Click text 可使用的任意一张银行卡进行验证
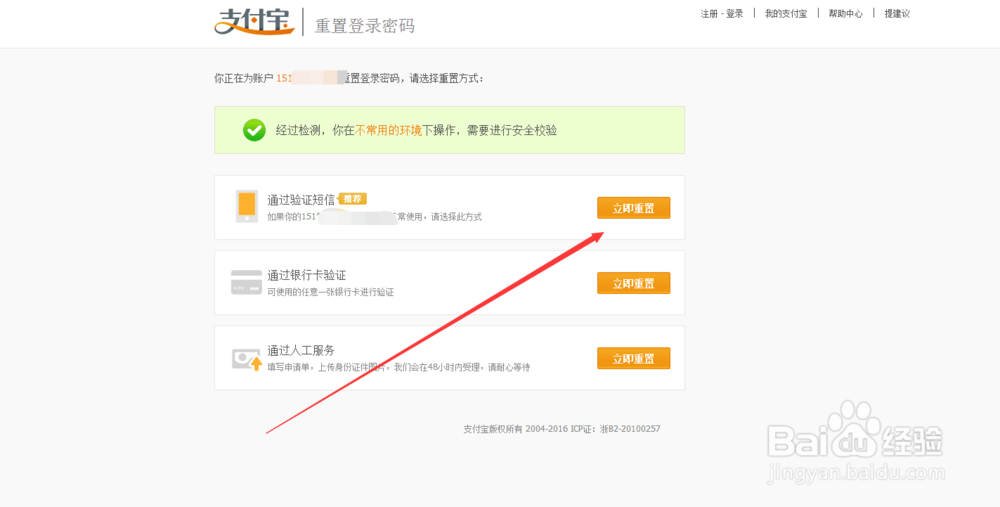Viewport: 1000px width, 507px height. coord(330,292)
